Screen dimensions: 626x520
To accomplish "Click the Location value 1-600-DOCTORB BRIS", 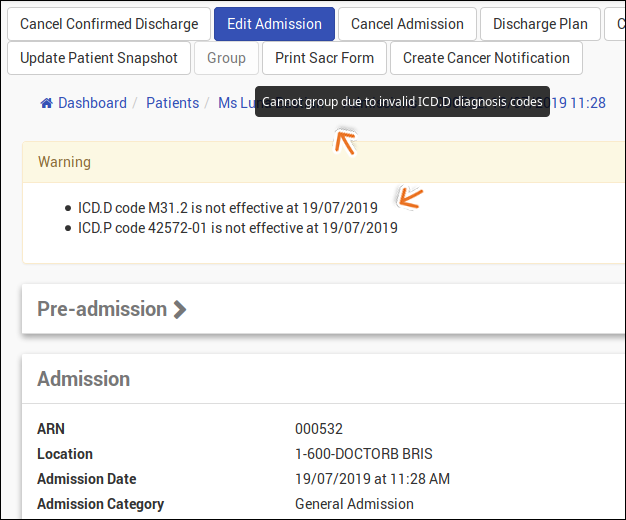I will (x=364, y=454).
